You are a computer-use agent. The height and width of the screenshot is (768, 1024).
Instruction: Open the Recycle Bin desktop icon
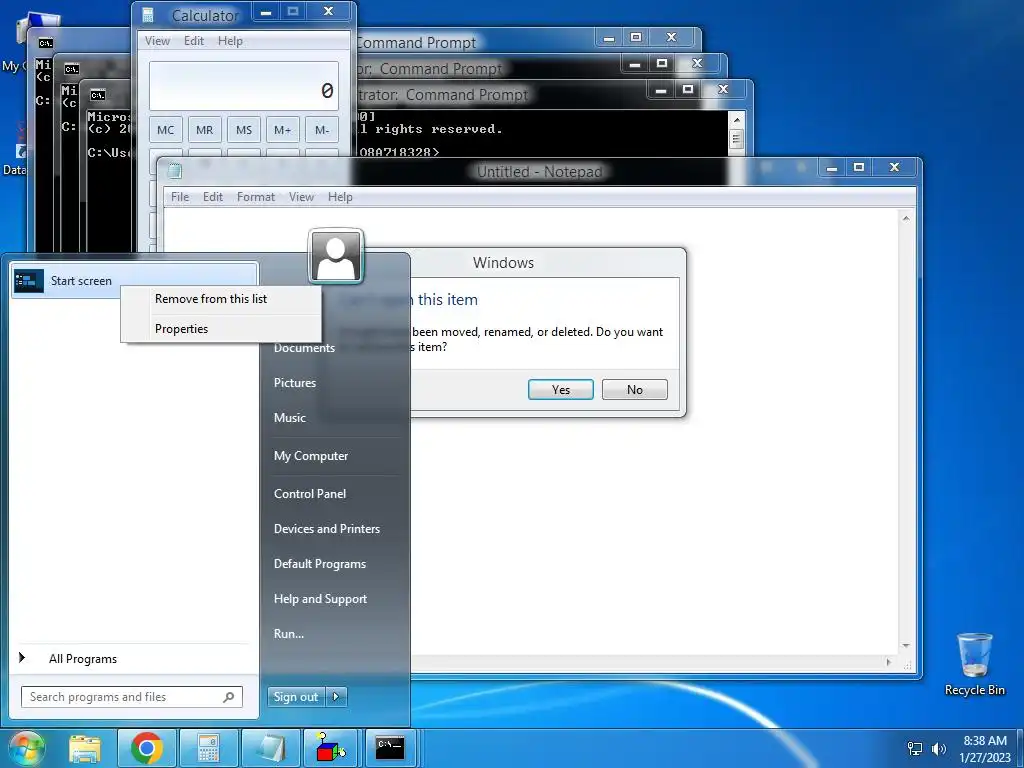974,664
